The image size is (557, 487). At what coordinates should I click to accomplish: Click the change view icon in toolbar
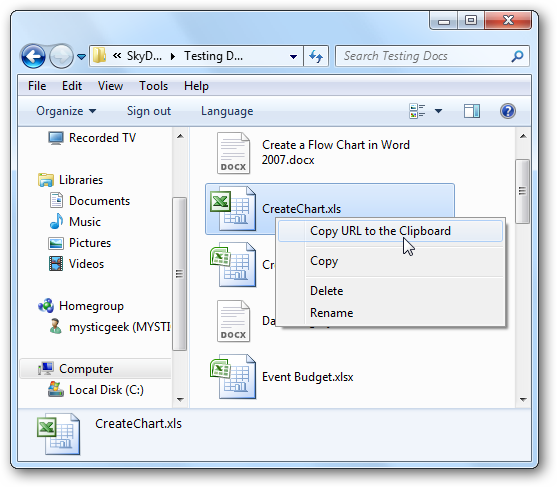click(x=417, y=111)
